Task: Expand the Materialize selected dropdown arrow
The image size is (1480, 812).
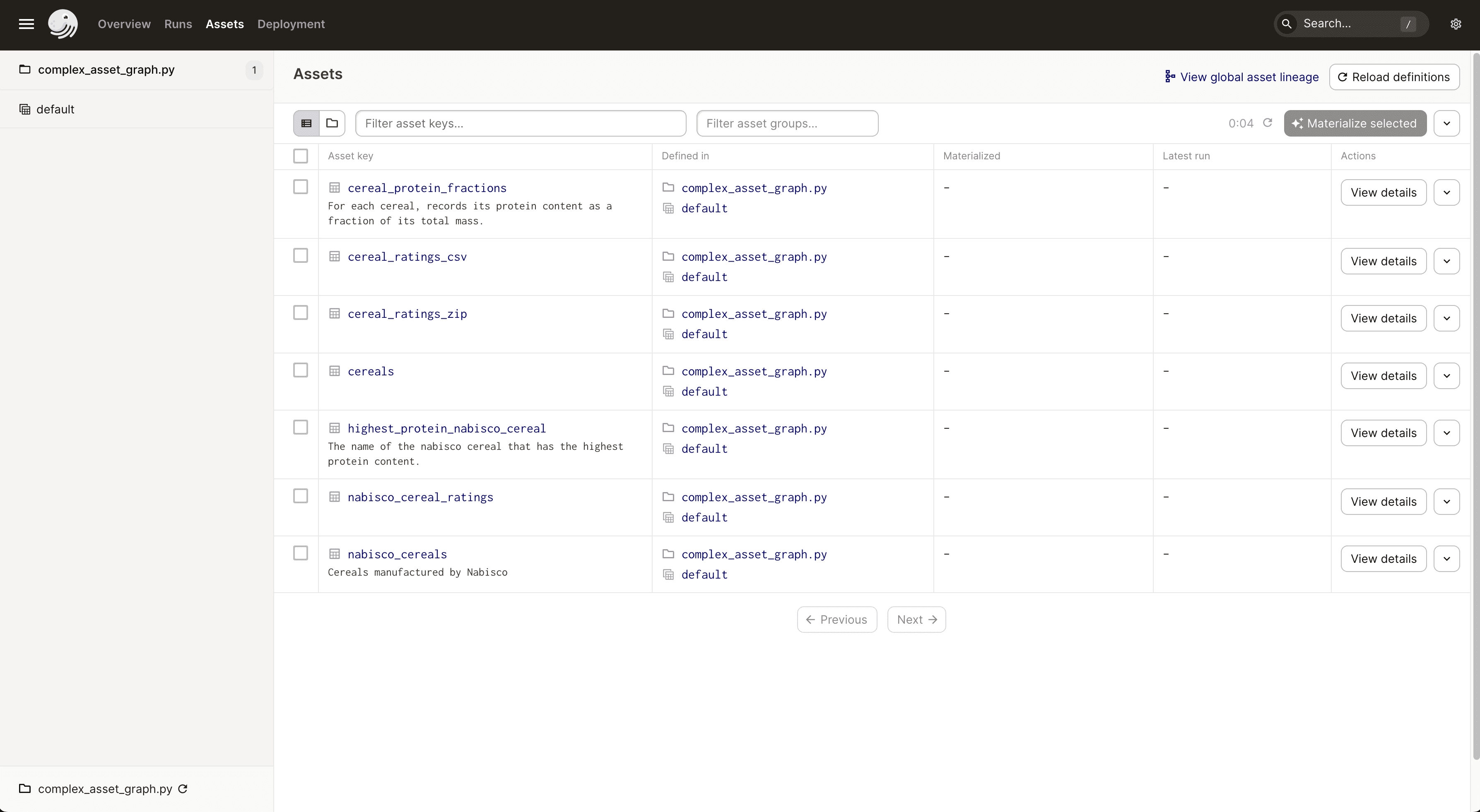Action: pyautogui.click(x=1446, y=122)
